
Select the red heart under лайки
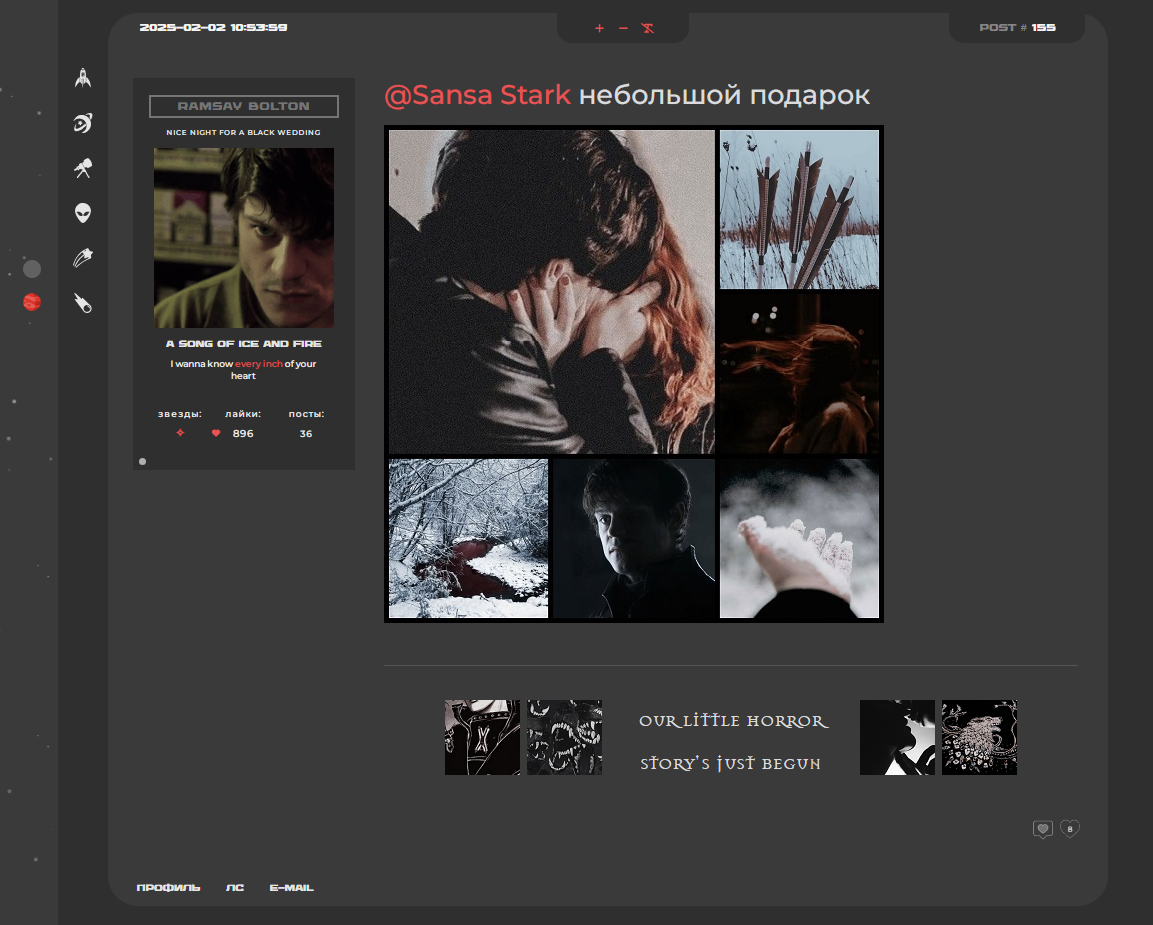(216, 433)
